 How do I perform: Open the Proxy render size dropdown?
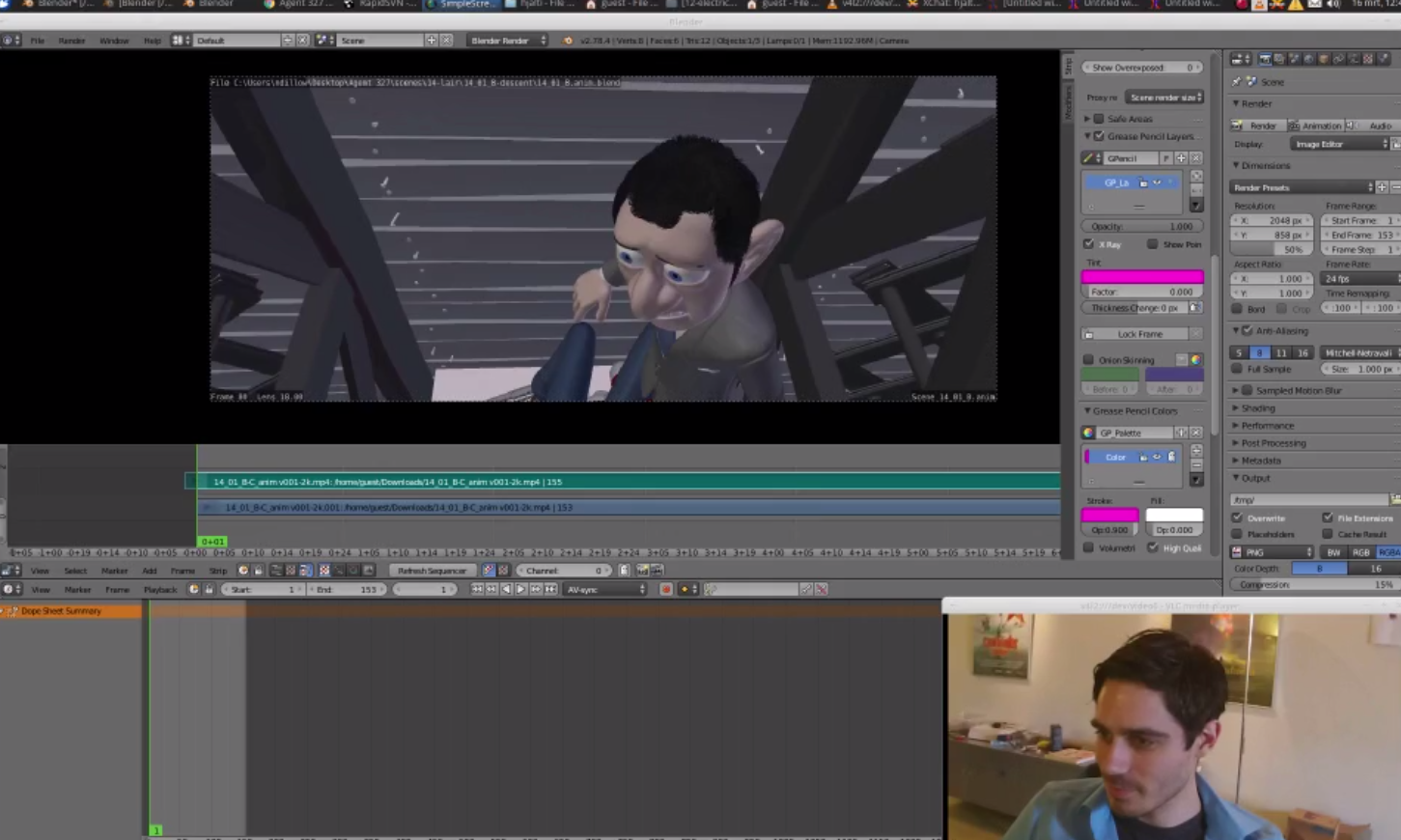pos(1164,98)
